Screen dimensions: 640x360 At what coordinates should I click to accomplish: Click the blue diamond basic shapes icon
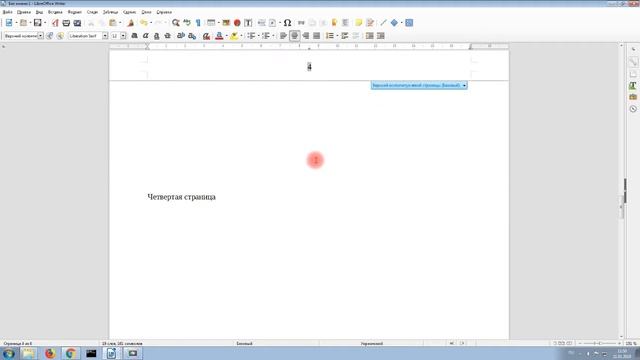tap(394, 23)
